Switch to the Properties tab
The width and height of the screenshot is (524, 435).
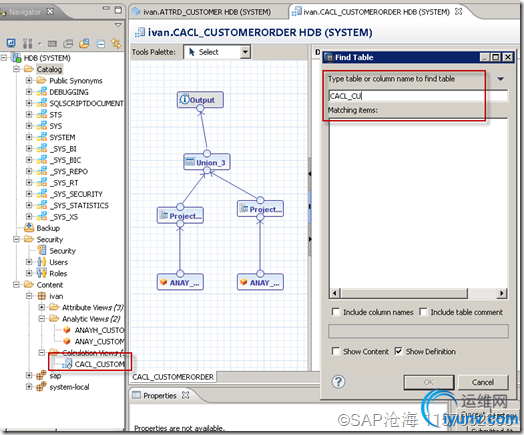tap(160, 396)
